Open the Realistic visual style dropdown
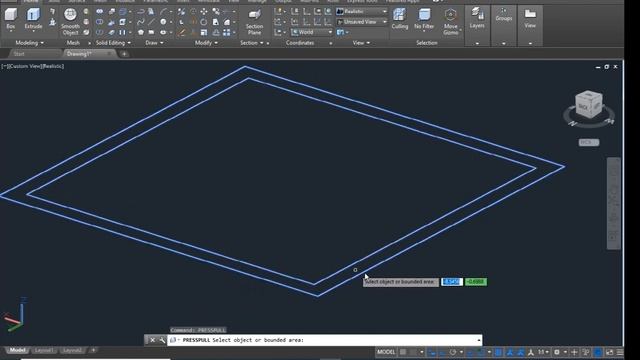The width and height of the screenshot is (640, 360). pyautogui.click(x=362, y=11)
